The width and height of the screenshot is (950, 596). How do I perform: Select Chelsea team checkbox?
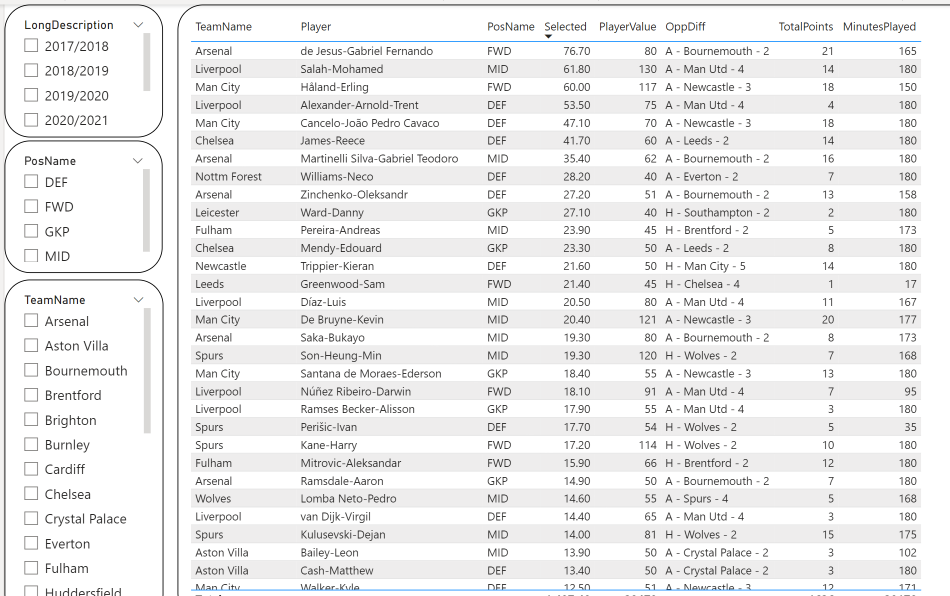31,494
